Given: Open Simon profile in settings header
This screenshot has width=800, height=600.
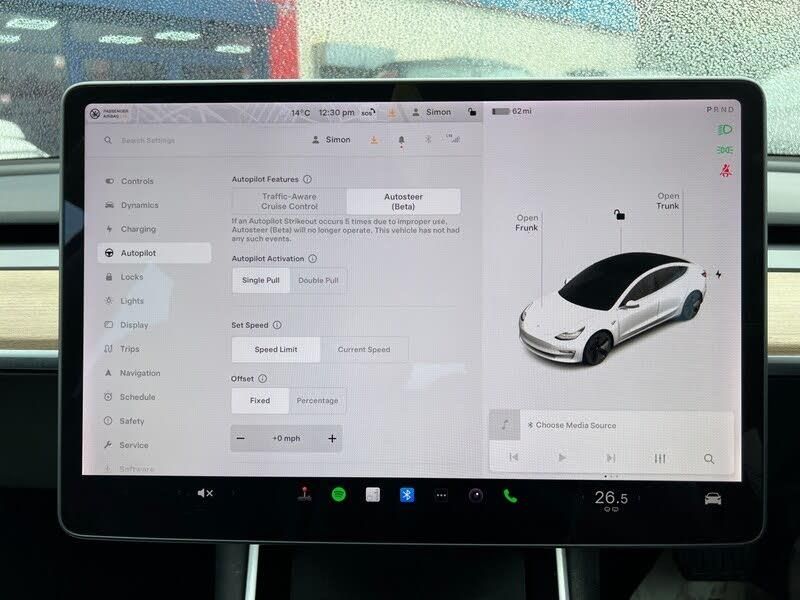Looking at the screenshot, I should click(331, 139).
